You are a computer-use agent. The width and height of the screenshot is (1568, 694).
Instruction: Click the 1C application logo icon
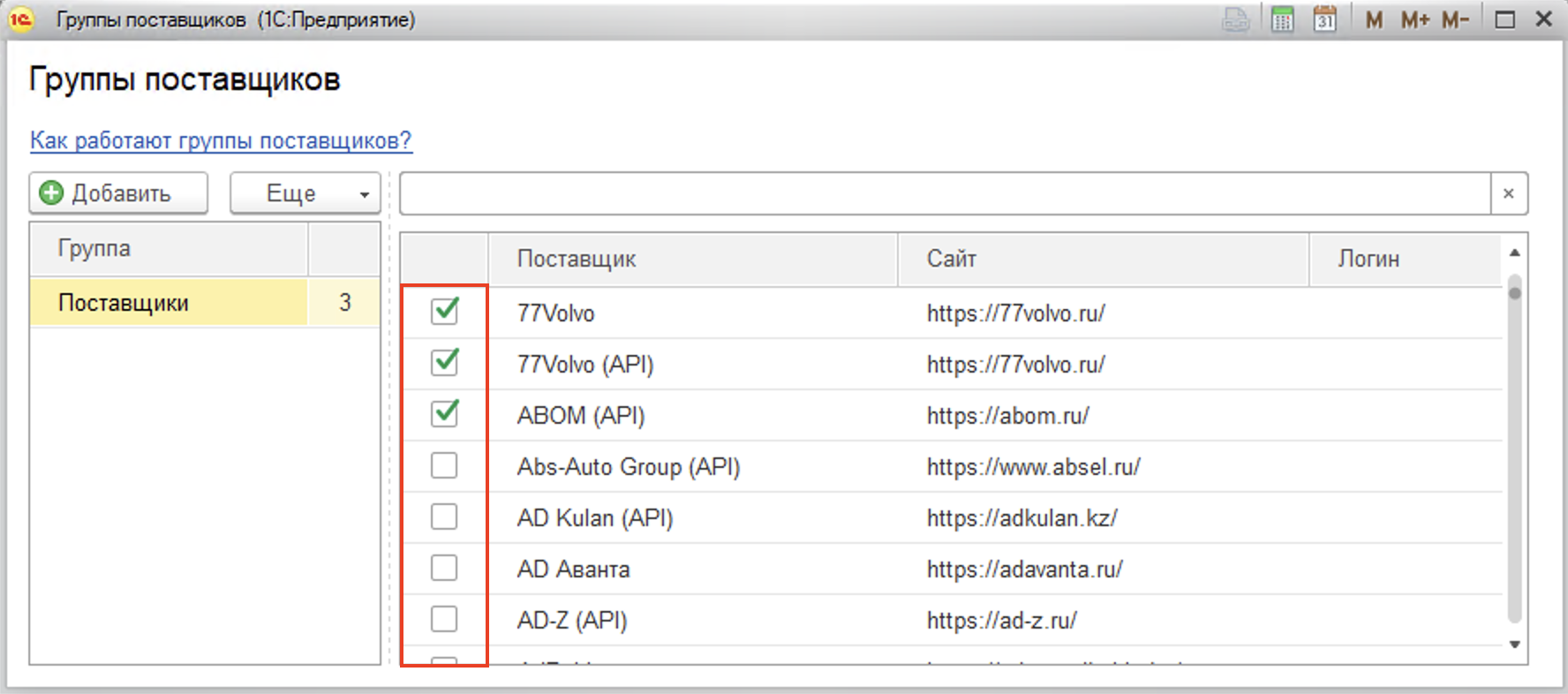[21, 19]
